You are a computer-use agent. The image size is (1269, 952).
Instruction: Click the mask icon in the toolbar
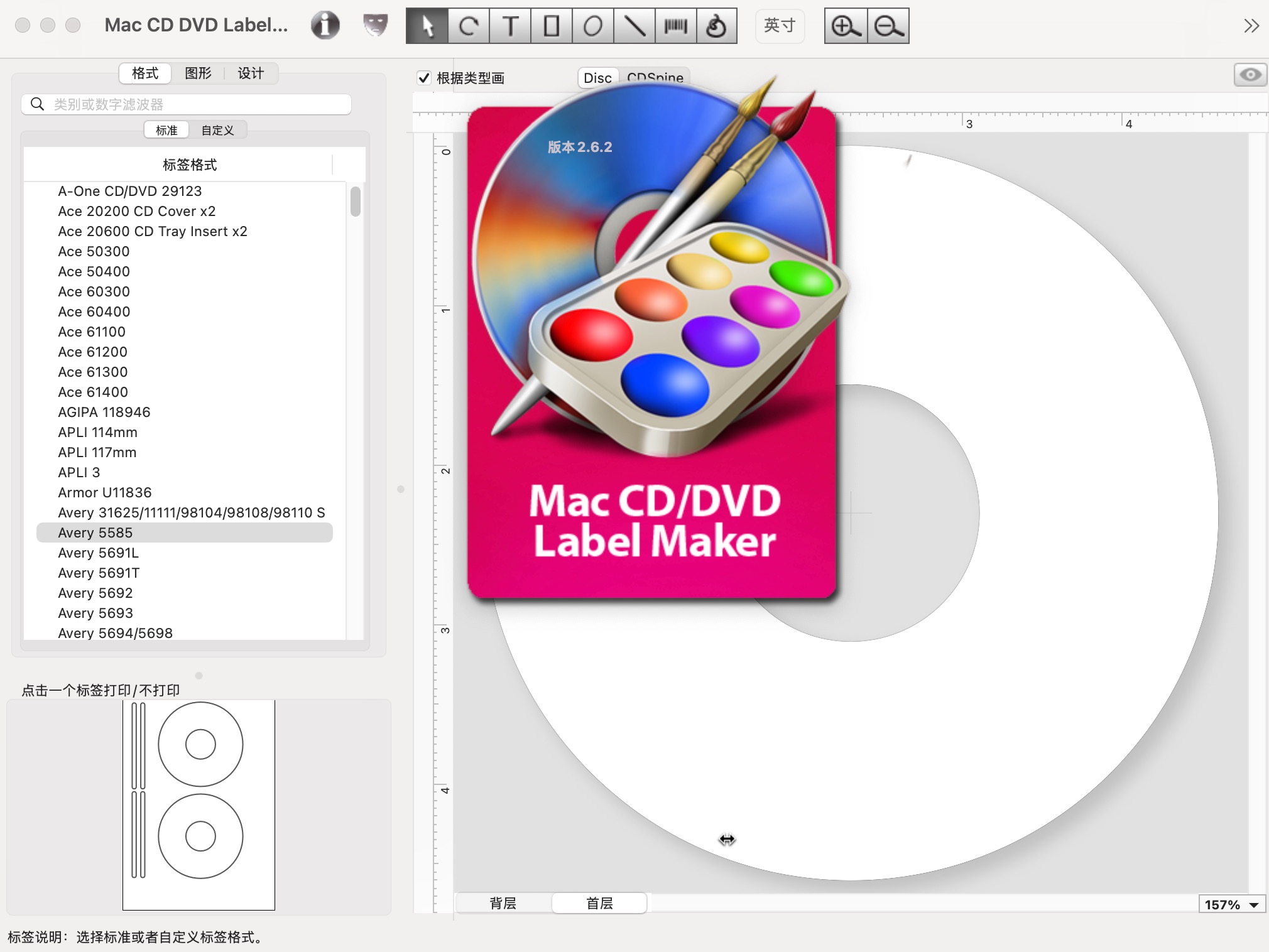click(375, 26)
